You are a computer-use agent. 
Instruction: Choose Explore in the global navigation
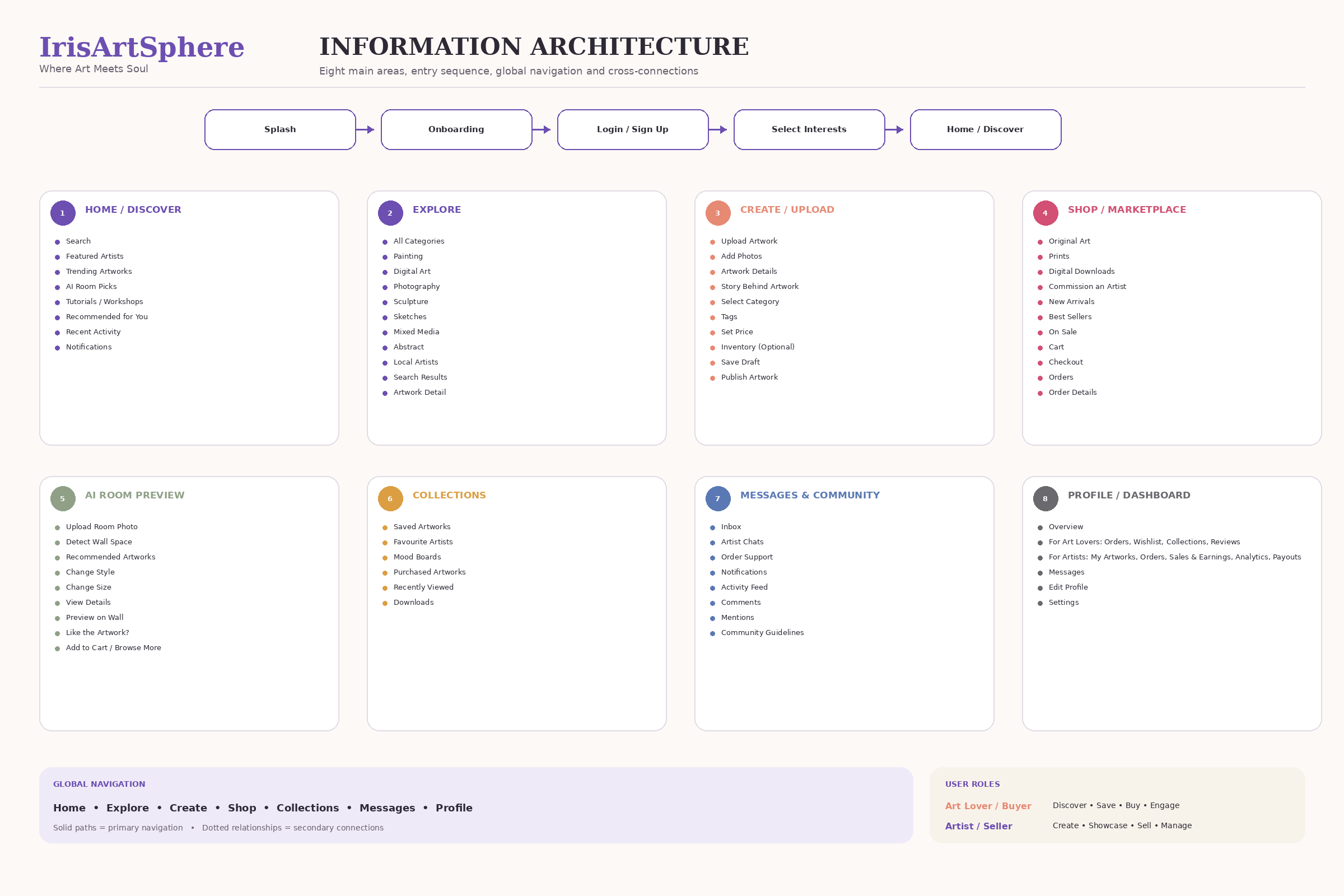[x=128, y=808]
